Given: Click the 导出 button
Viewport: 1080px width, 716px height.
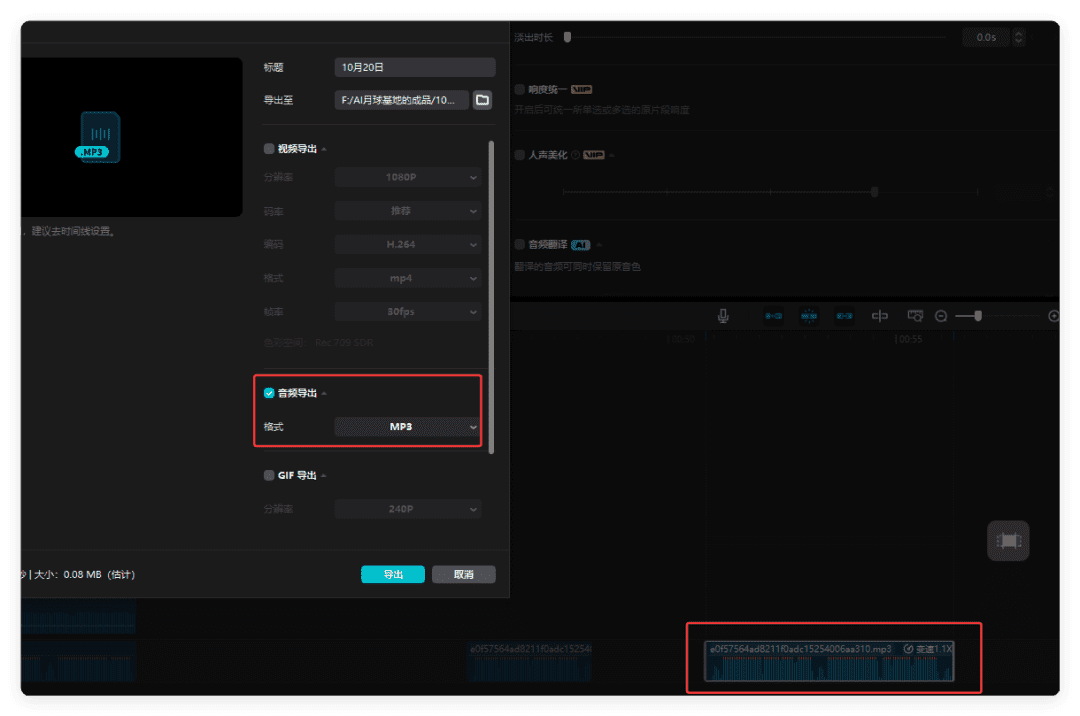Looking at the screenshot, I should [393, 575].
